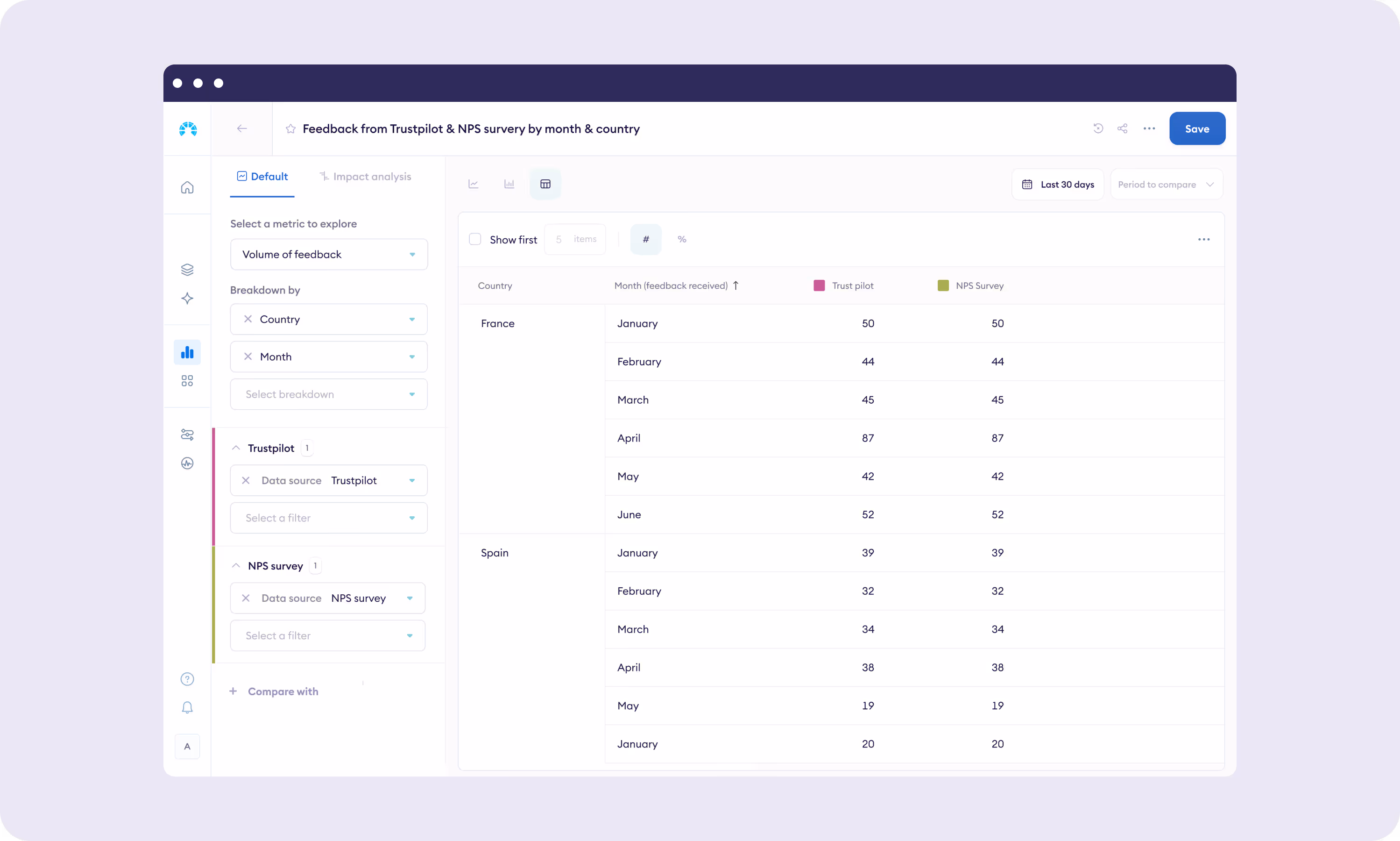
Task: Click the Save button
Action: 1197,128
